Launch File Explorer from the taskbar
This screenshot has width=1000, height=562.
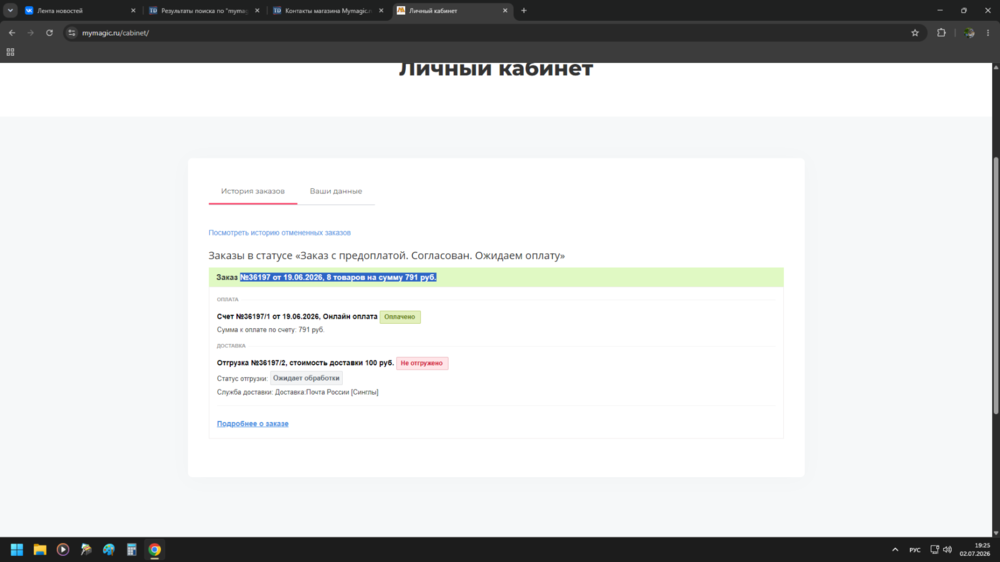tap(40, 549)
